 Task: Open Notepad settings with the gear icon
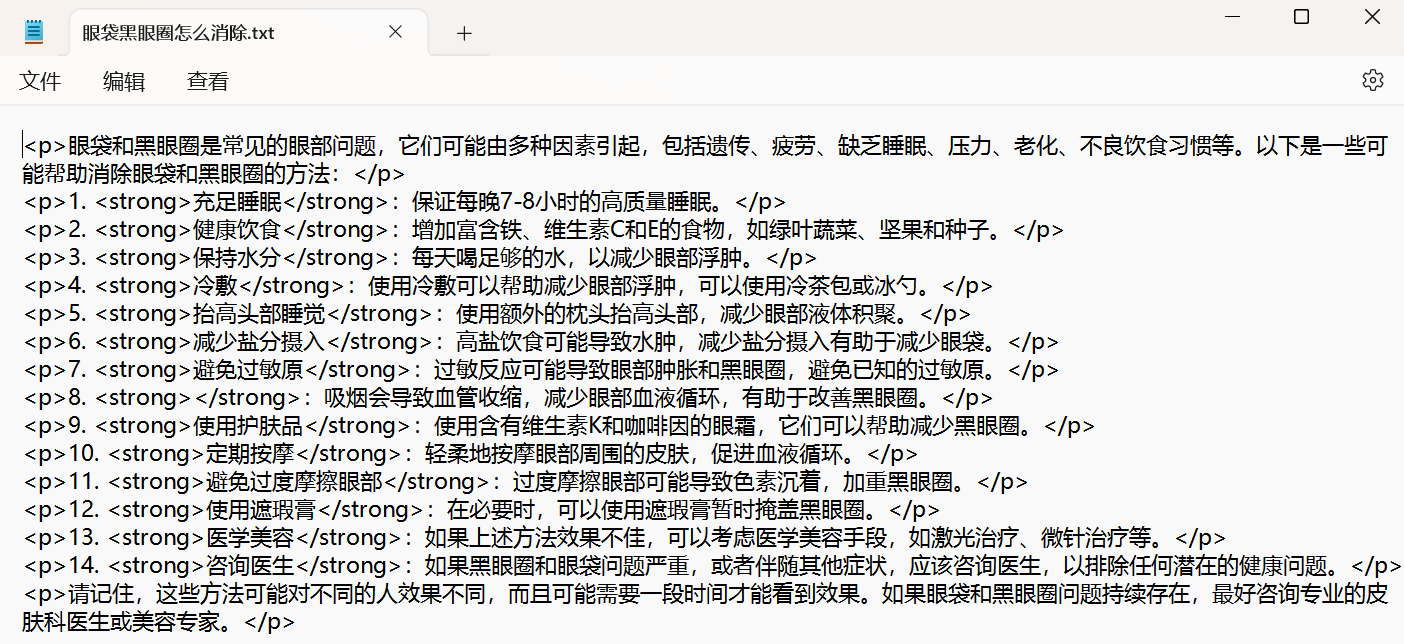1373,80
